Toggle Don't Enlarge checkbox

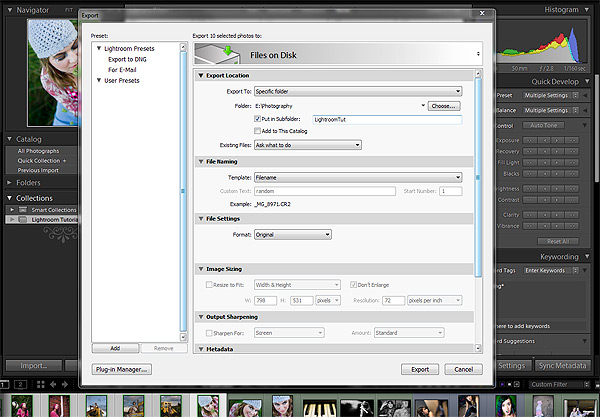[x=354, y=285]
